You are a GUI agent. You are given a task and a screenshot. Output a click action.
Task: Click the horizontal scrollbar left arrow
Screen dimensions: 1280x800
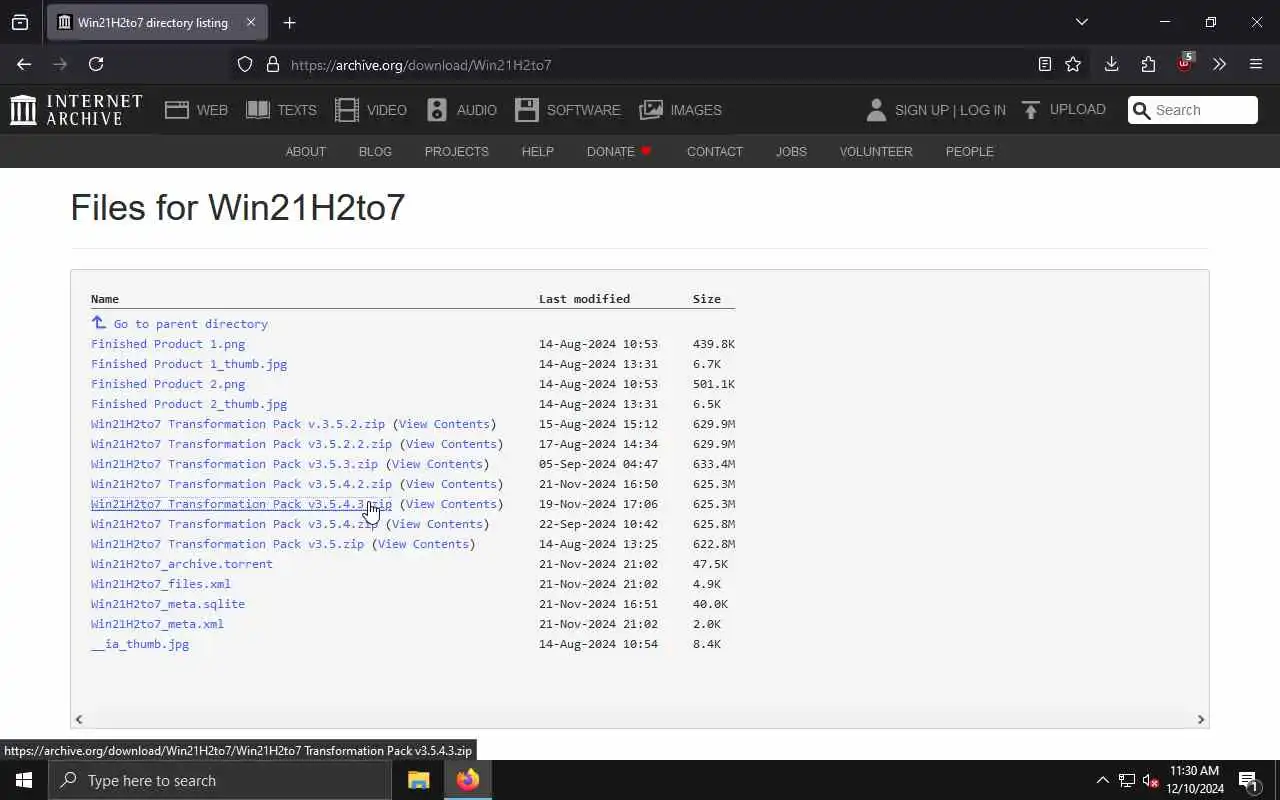coord(79,719)
